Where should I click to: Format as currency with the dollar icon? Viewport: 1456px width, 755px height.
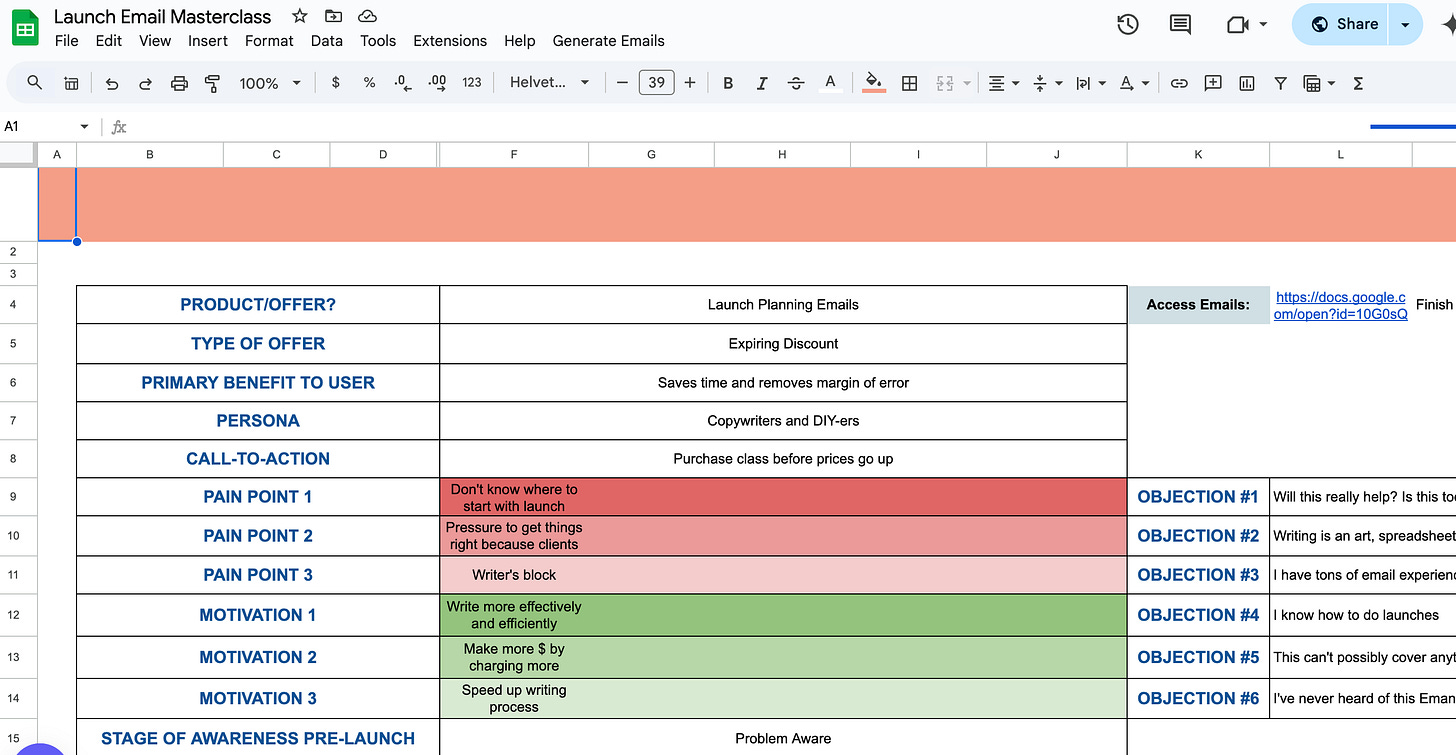(335, 83)
